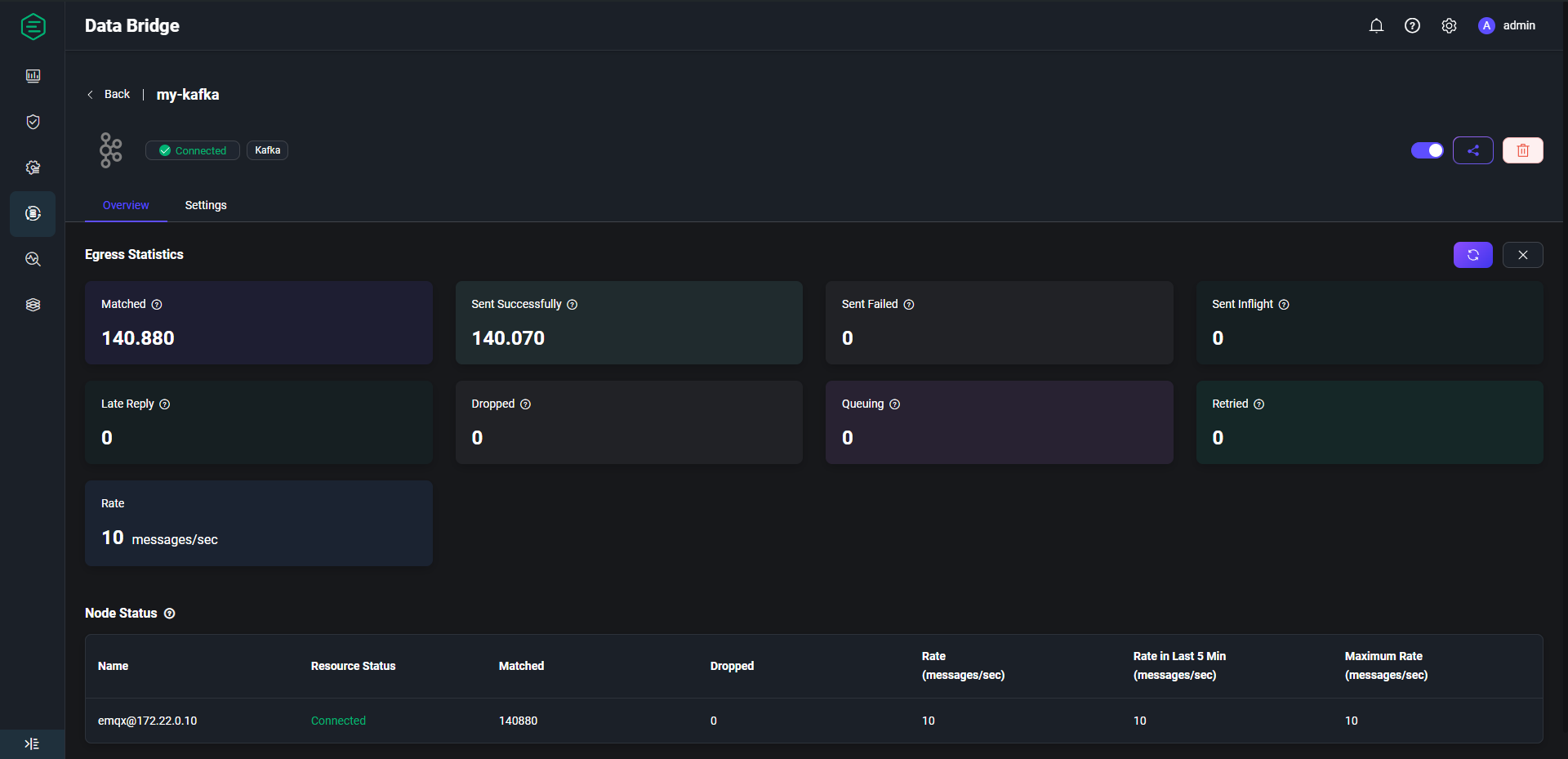The image size is (1568, 759).
Task: Delete the my-kafka bridge using trash icon
Action: tap(1522, 150)
